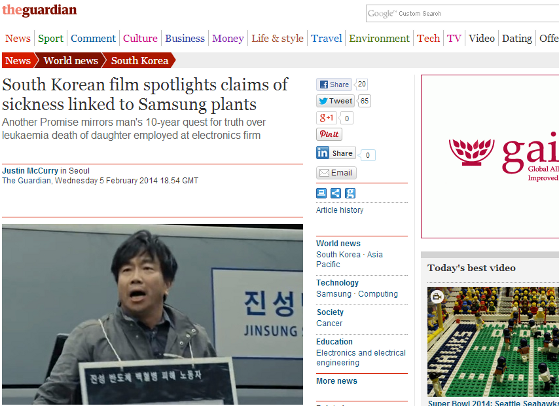Click the Cancer topic link
Viewport: 559px width, 406px height.
[329, 323]
